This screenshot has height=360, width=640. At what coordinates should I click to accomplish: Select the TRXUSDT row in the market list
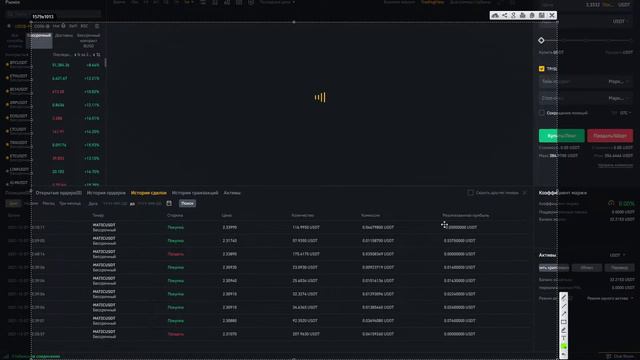[53, 145]
